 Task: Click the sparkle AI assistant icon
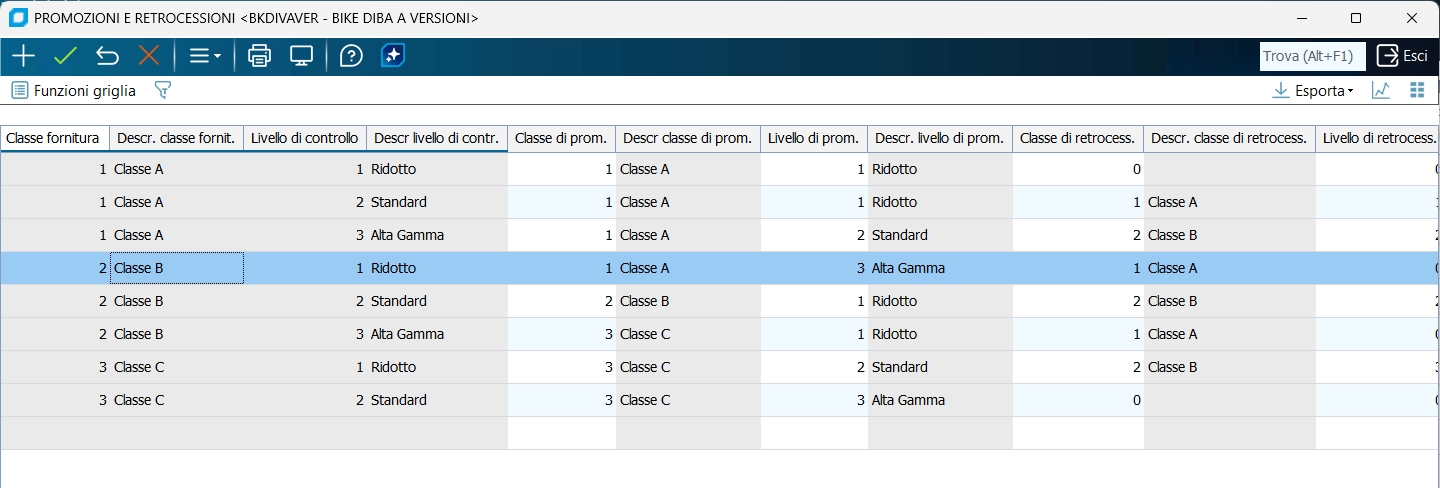393,56
